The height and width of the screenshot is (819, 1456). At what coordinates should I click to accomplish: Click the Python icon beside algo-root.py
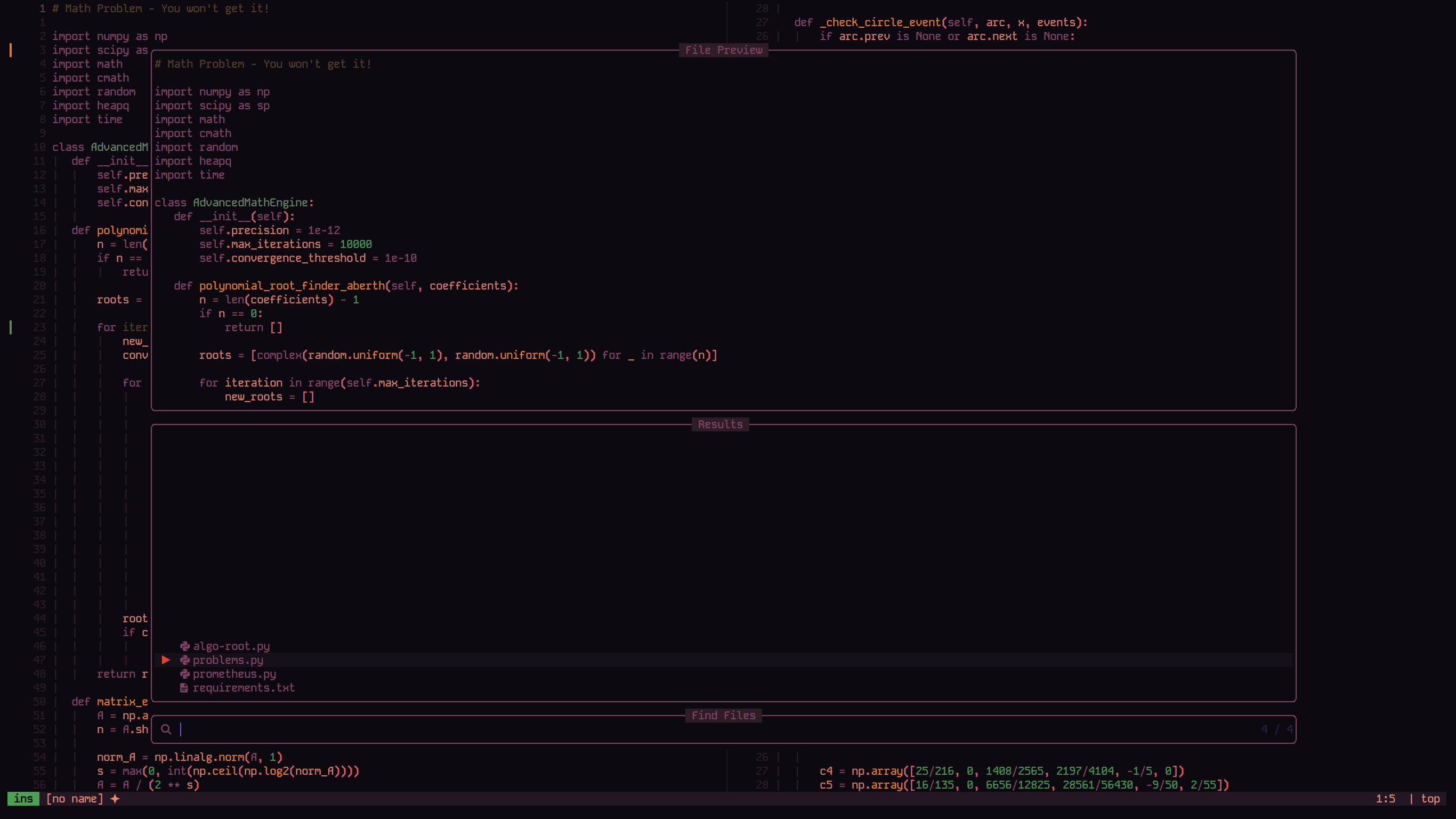[185, 646]
